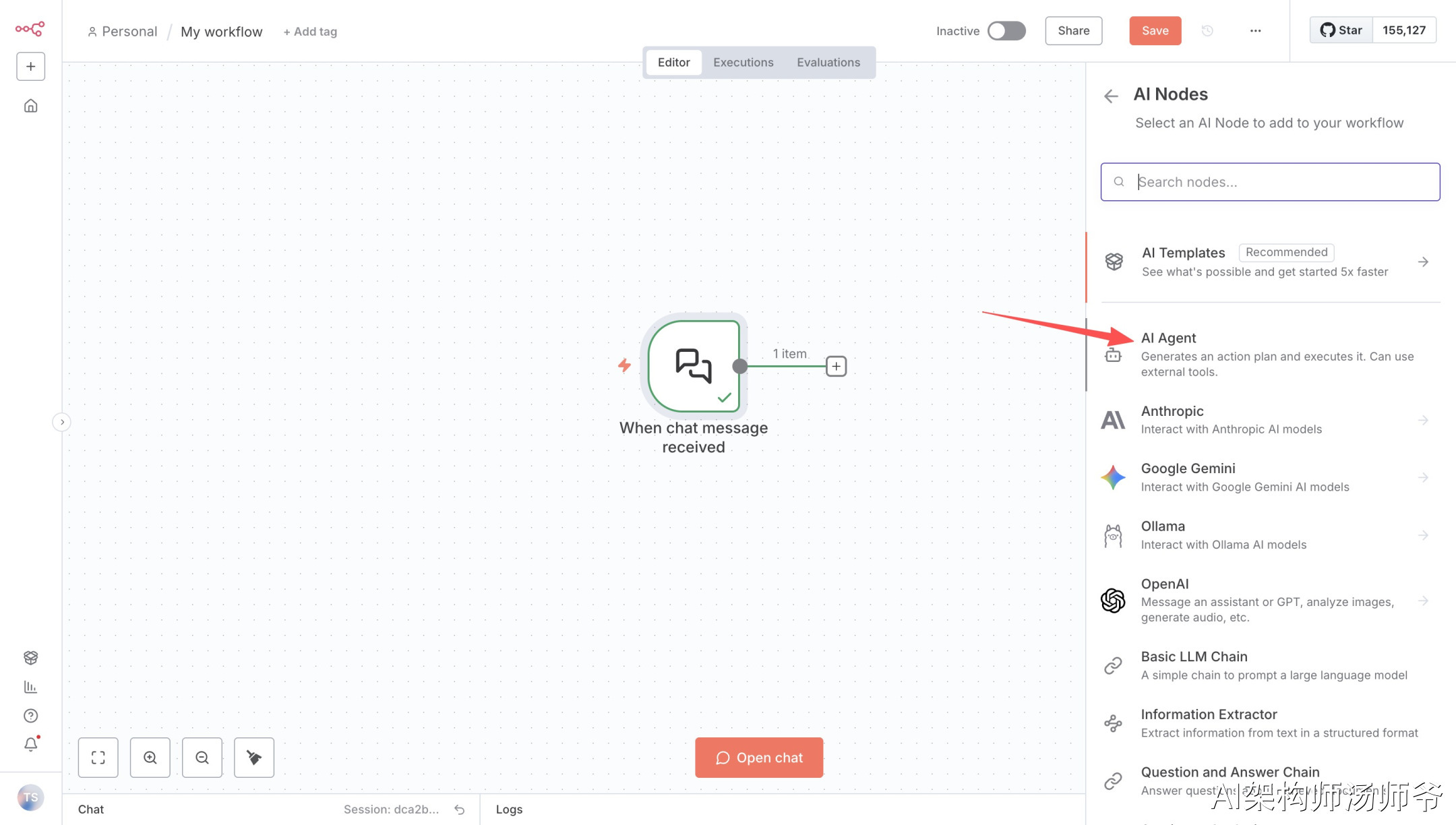1456x825 pixels.
Task: Click the Open chat button
Action: (x=759, y=758)
